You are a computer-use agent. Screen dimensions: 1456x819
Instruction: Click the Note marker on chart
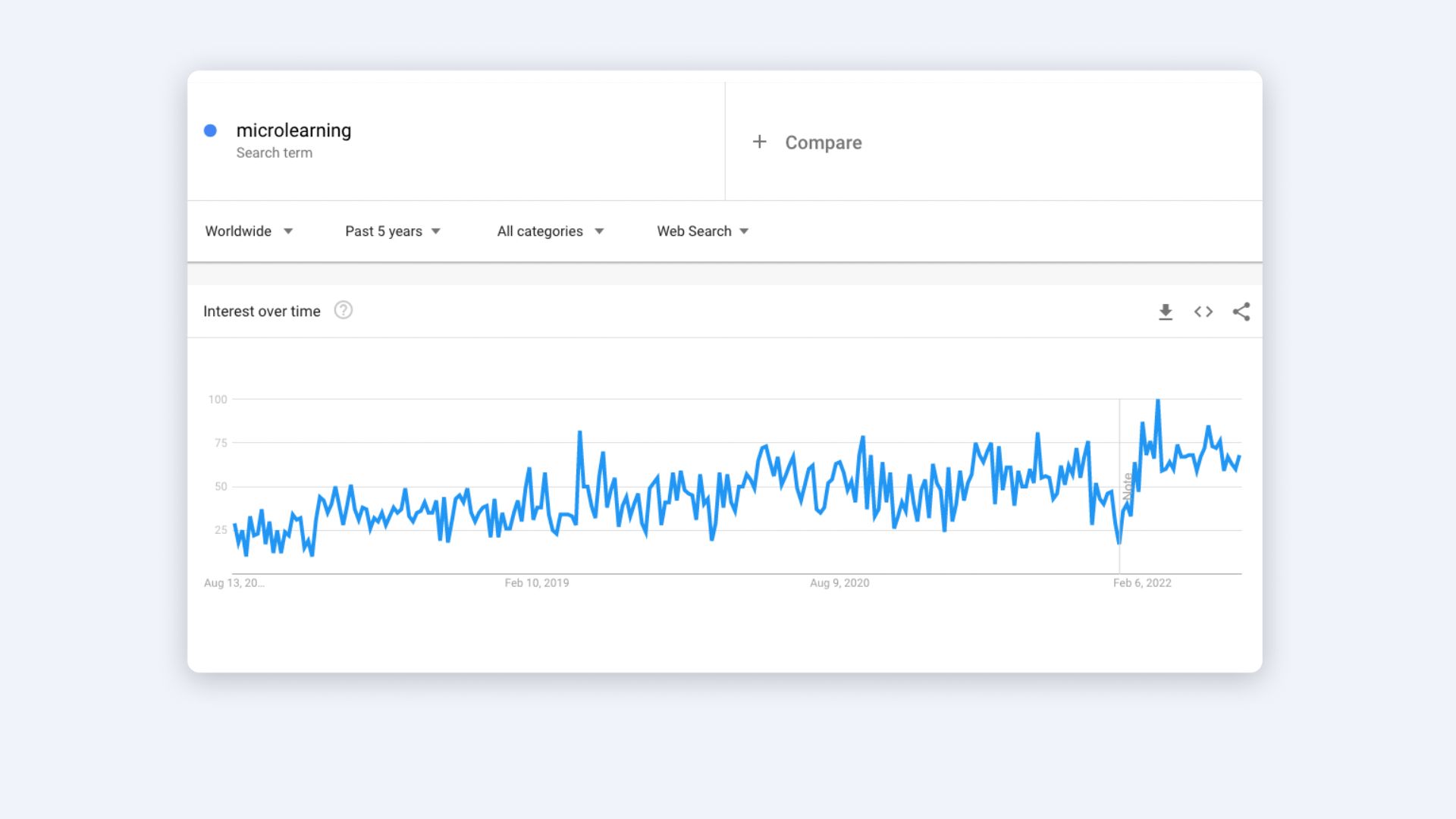1128,486
